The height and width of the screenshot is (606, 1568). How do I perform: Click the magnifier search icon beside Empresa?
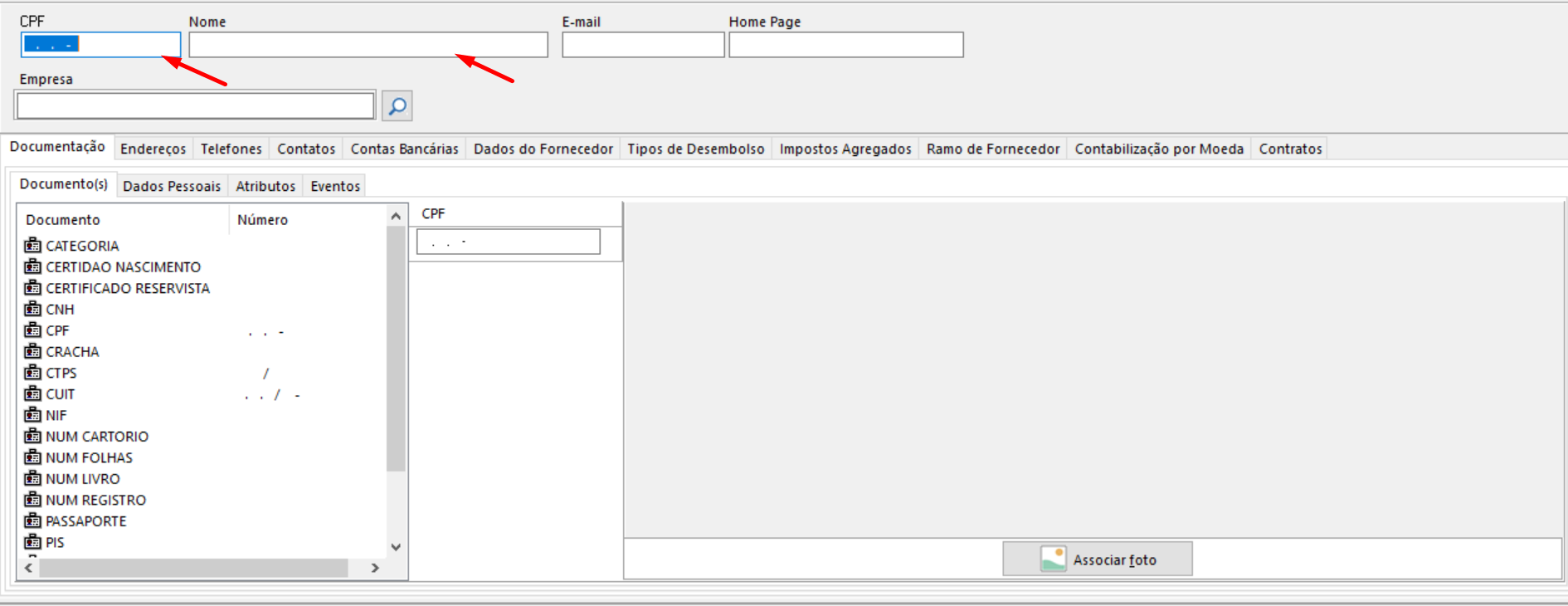click(x=397, y=106)
